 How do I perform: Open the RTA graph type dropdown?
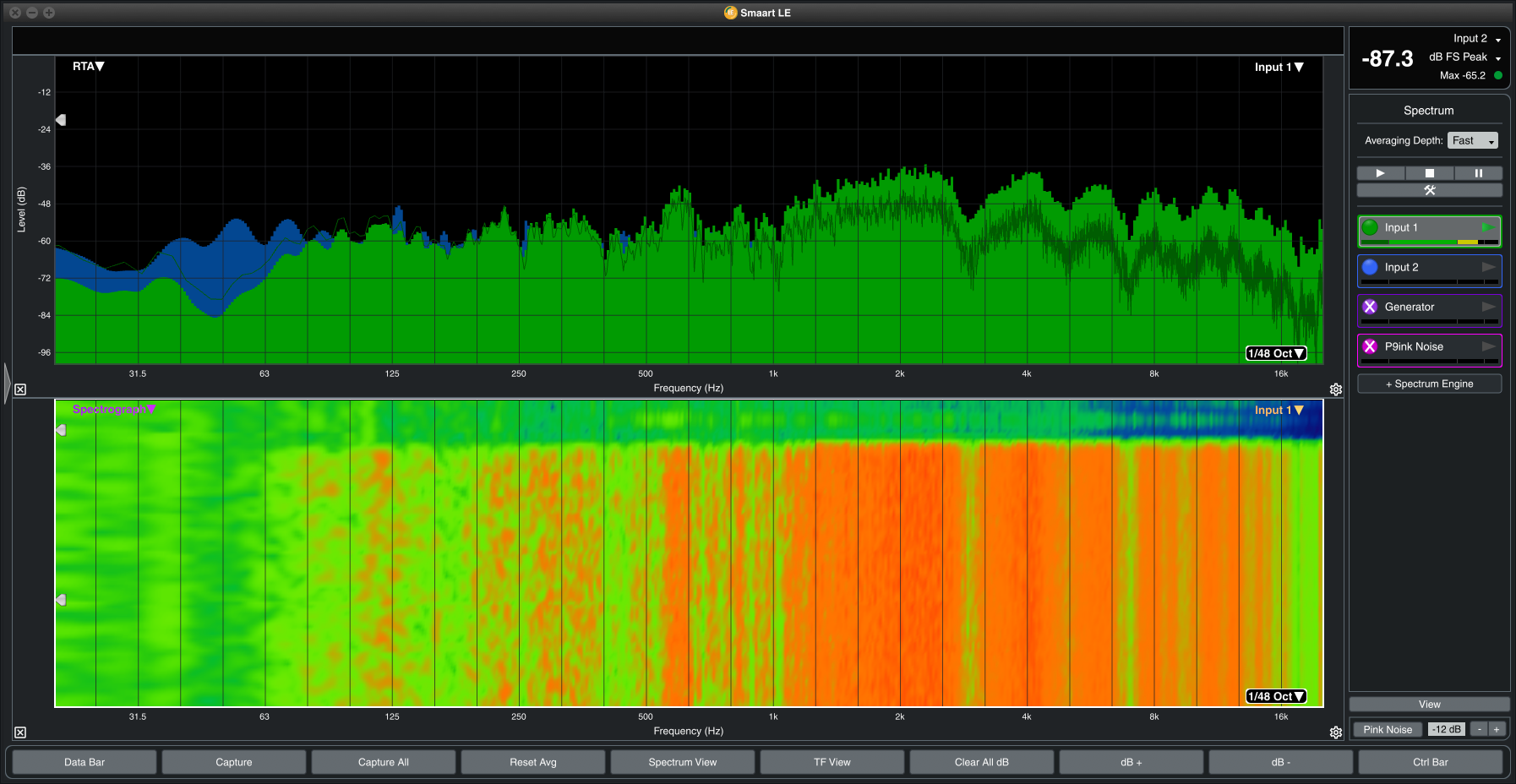pos(88,66)
